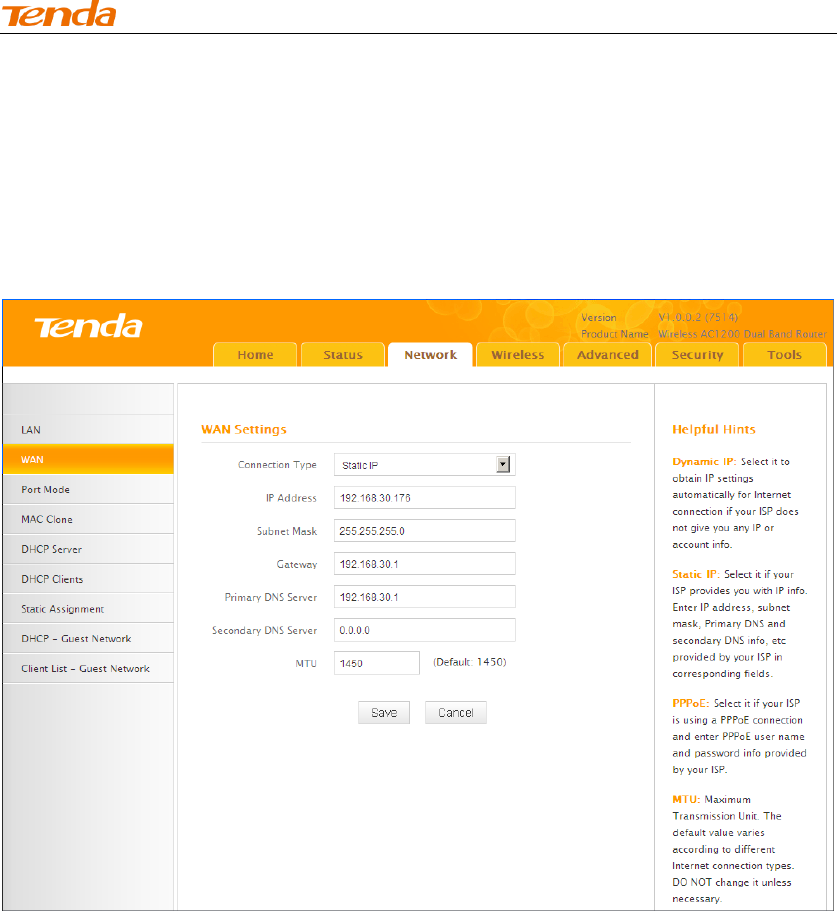Go to MAC Clone page
The width and height of the screenshot is (837, 911).
tap(88, 519)
